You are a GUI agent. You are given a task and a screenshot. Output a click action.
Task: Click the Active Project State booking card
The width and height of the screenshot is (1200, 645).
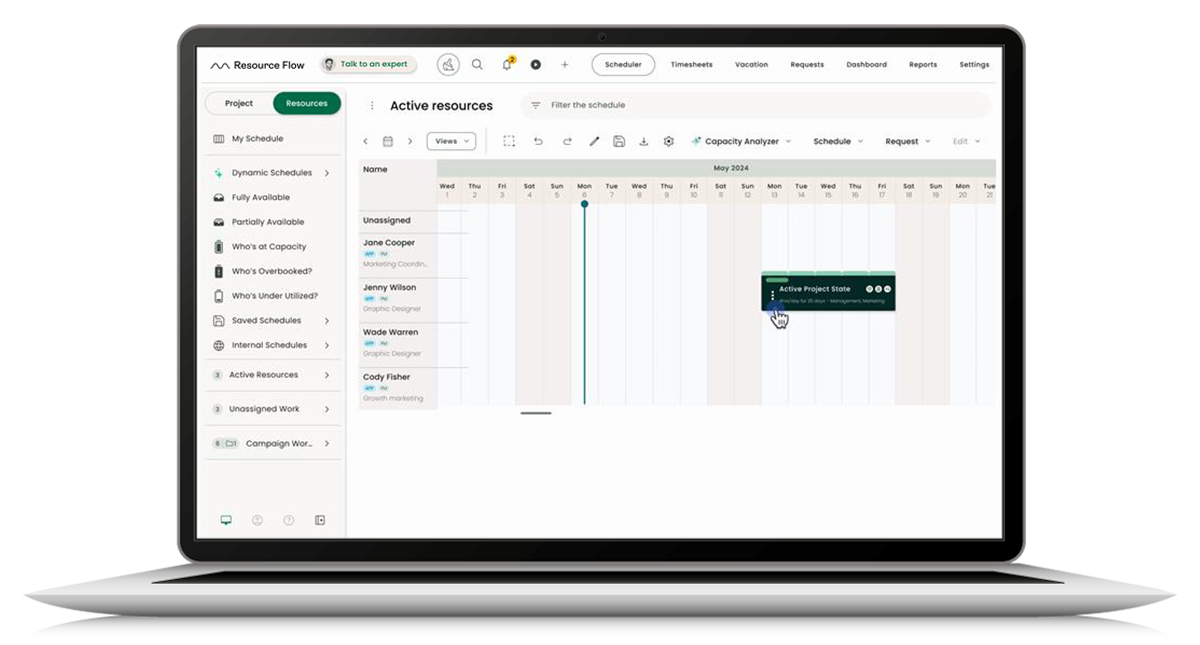pyautogui.click(x=828, y=292)
